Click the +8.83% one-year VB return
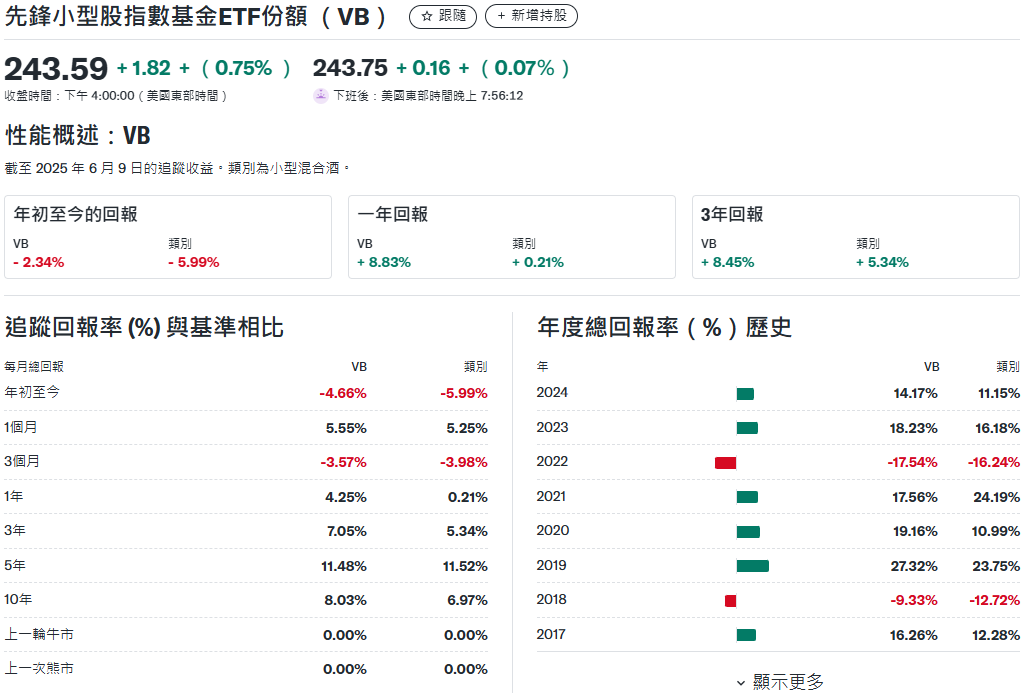Image resolution: width=1033 pixels, height=693 pixels. click(384, 262)
